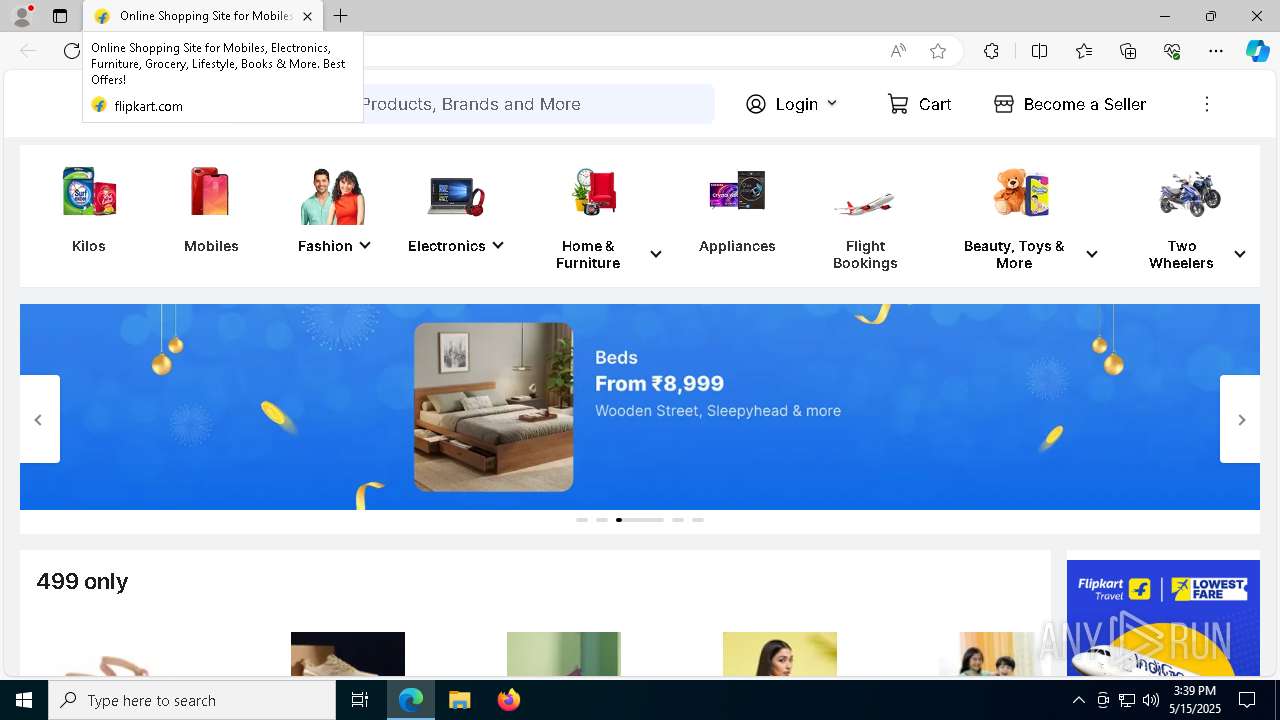Open the notification center icon
1280x720 pixels.
click(1247, 700)
